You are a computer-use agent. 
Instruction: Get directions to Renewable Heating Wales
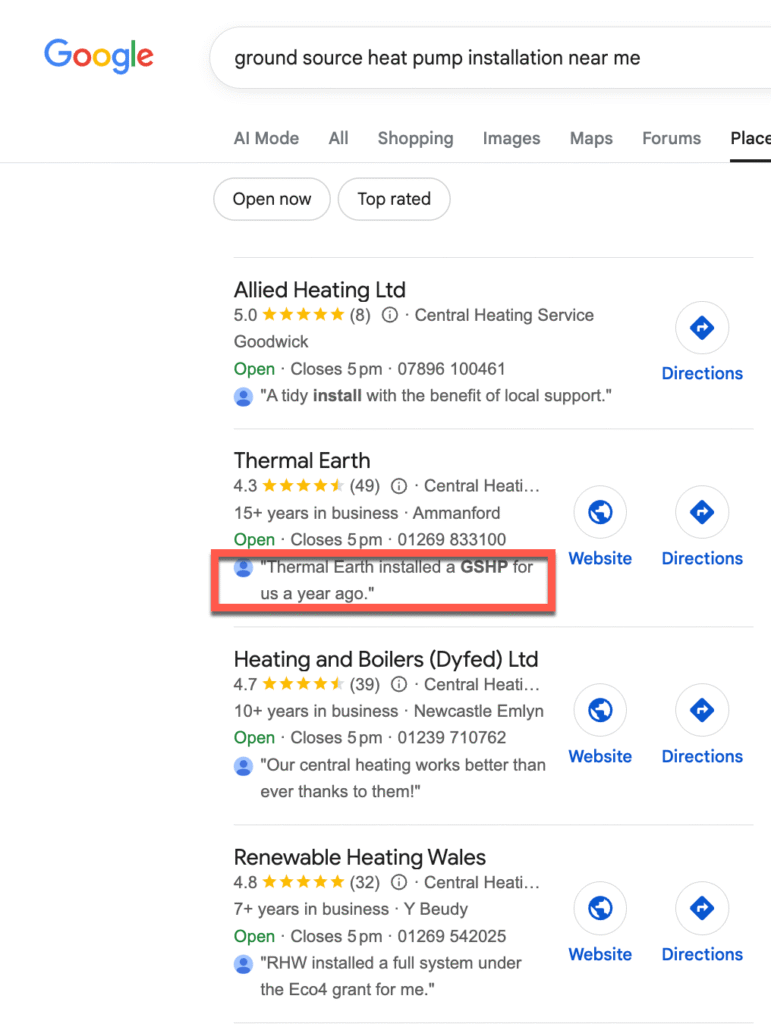pos(702,909)
